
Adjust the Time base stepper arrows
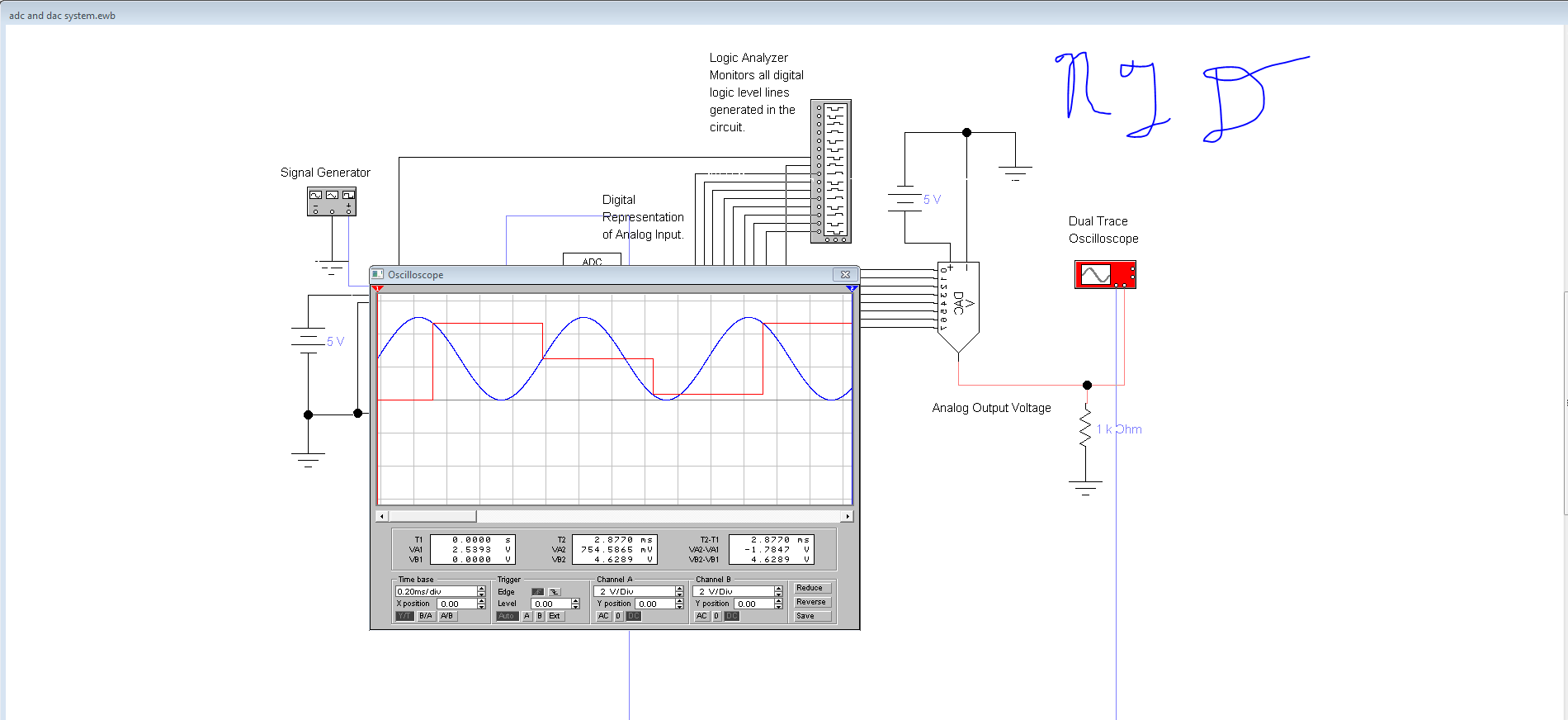[481, 591]
